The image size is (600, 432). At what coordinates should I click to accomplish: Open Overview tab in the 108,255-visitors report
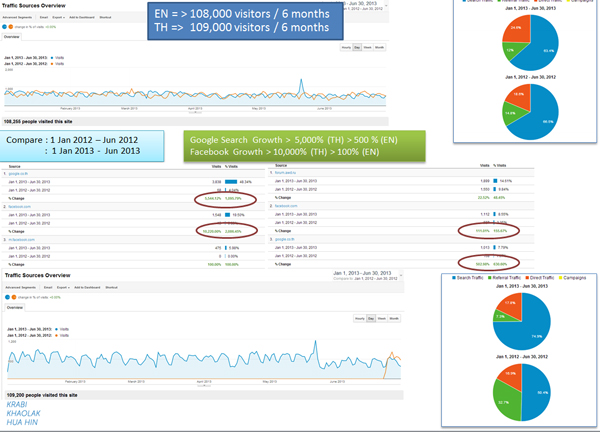coord(11,37)
